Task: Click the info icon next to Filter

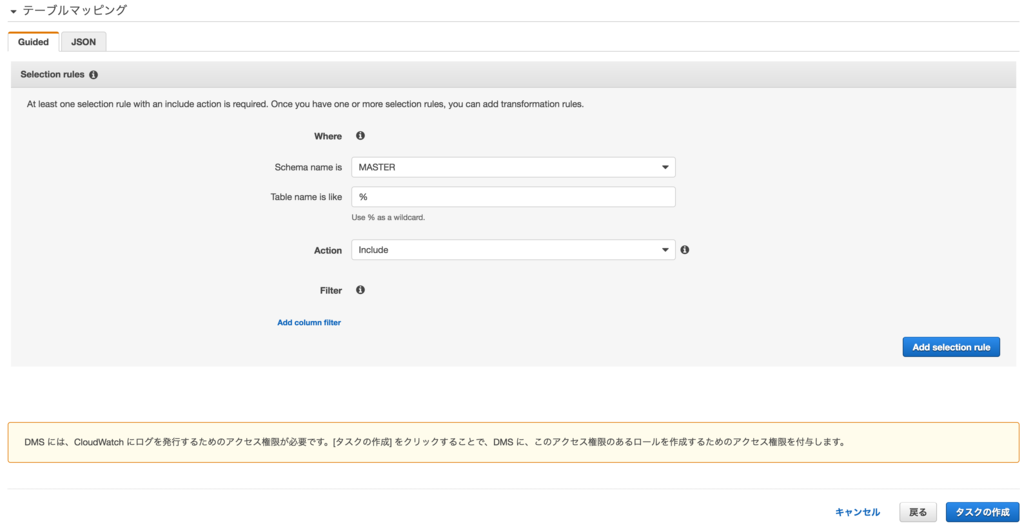Action: 360,290
